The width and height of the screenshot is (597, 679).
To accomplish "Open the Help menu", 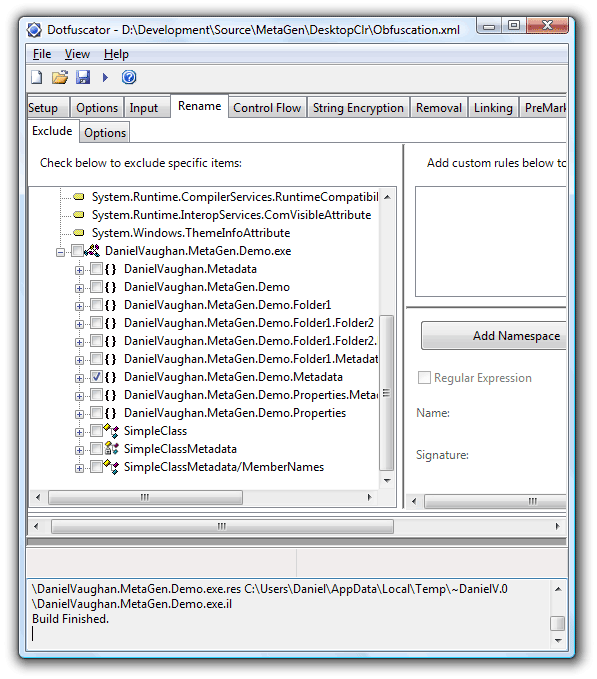I will (116, 54).
